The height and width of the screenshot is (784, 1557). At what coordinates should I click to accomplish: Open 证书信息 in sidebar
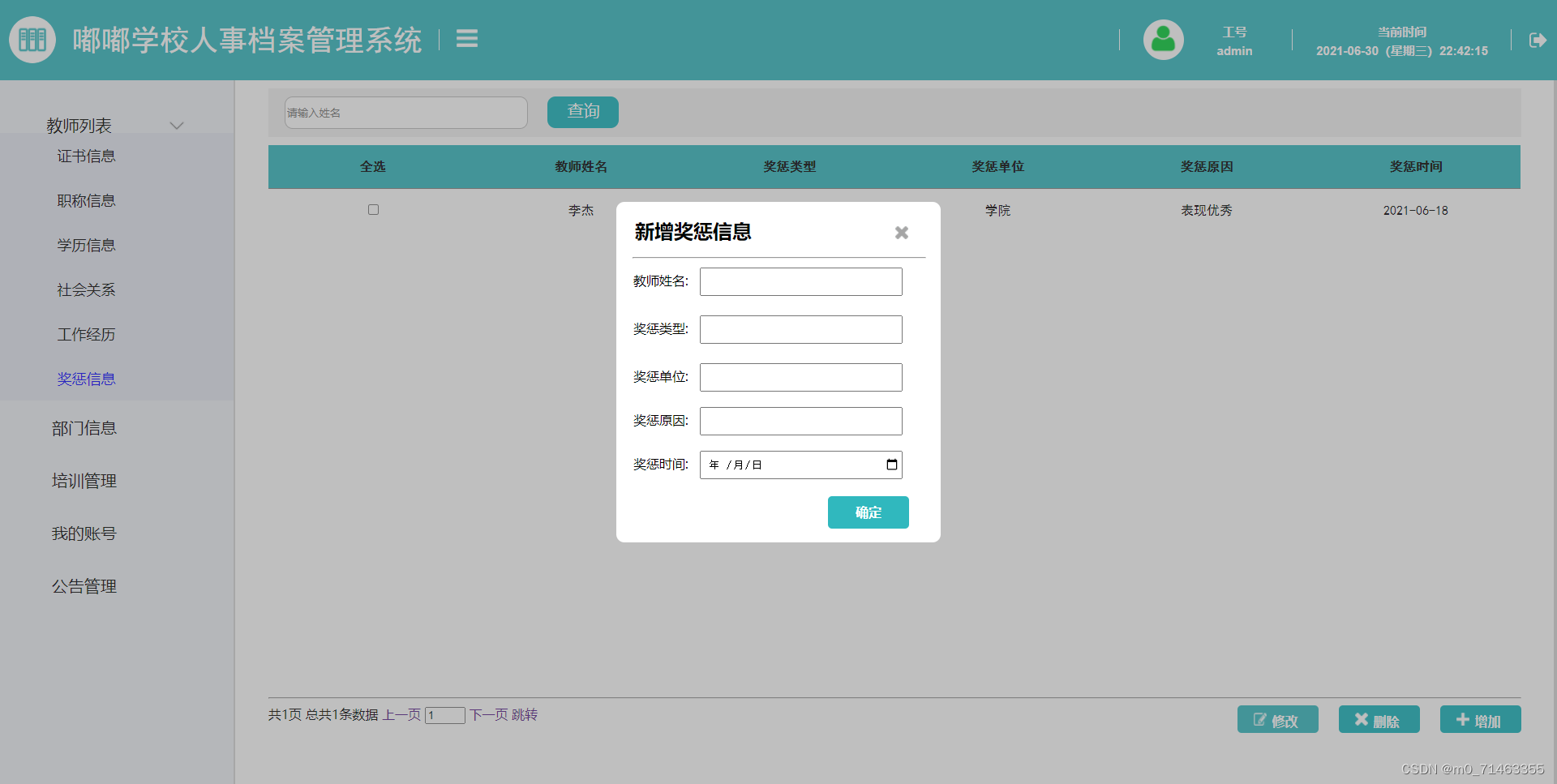point(86,156)
